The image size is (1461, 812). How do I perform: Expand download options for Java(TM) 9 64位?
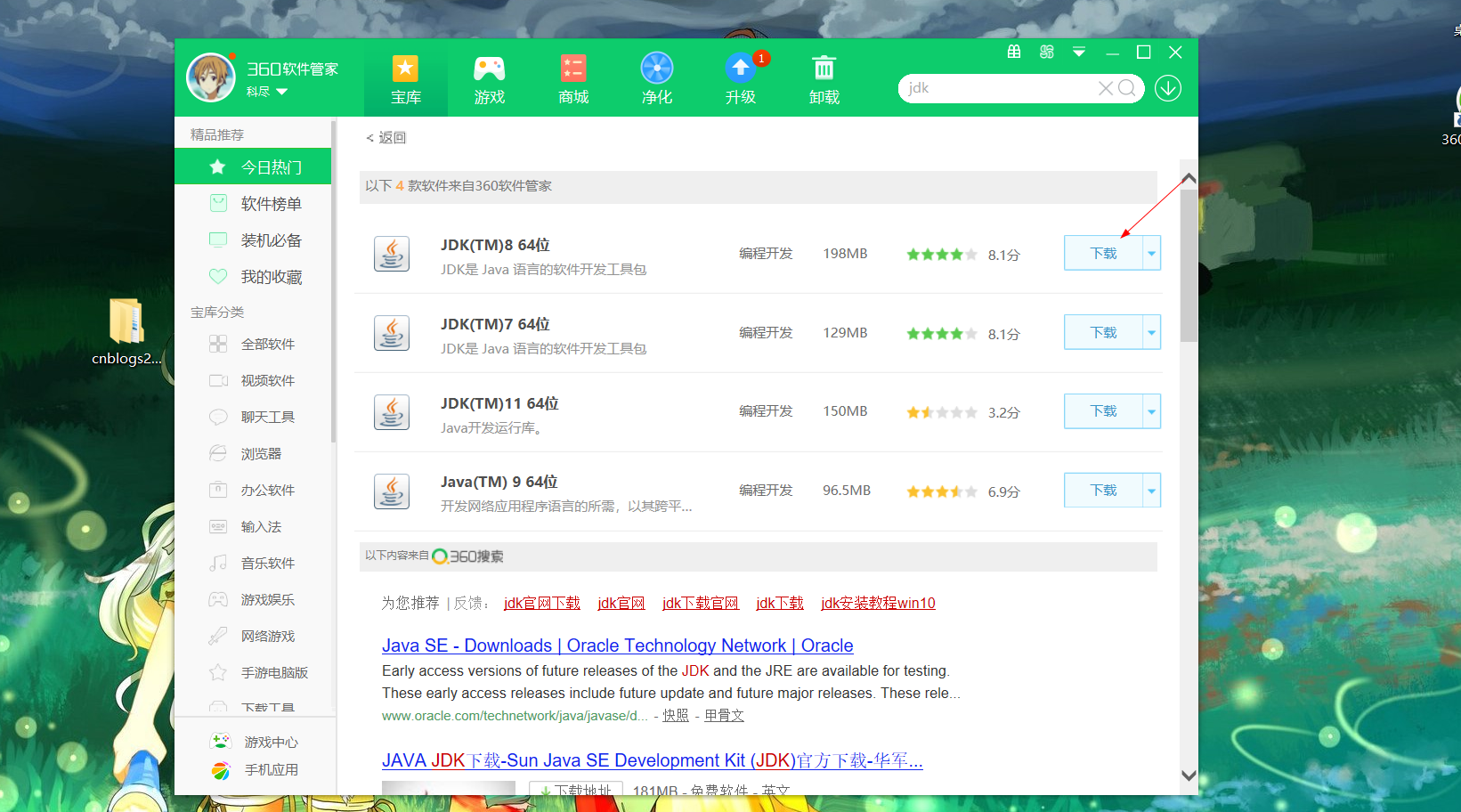click(1152, 491)
